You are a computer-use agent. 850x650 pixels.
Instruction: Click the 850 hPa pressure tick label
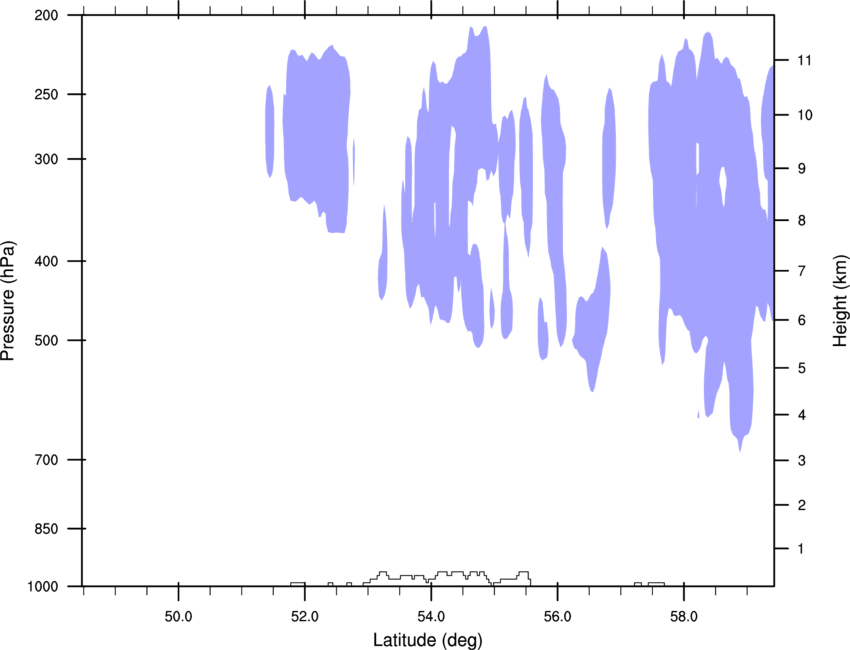click(46, 529)
